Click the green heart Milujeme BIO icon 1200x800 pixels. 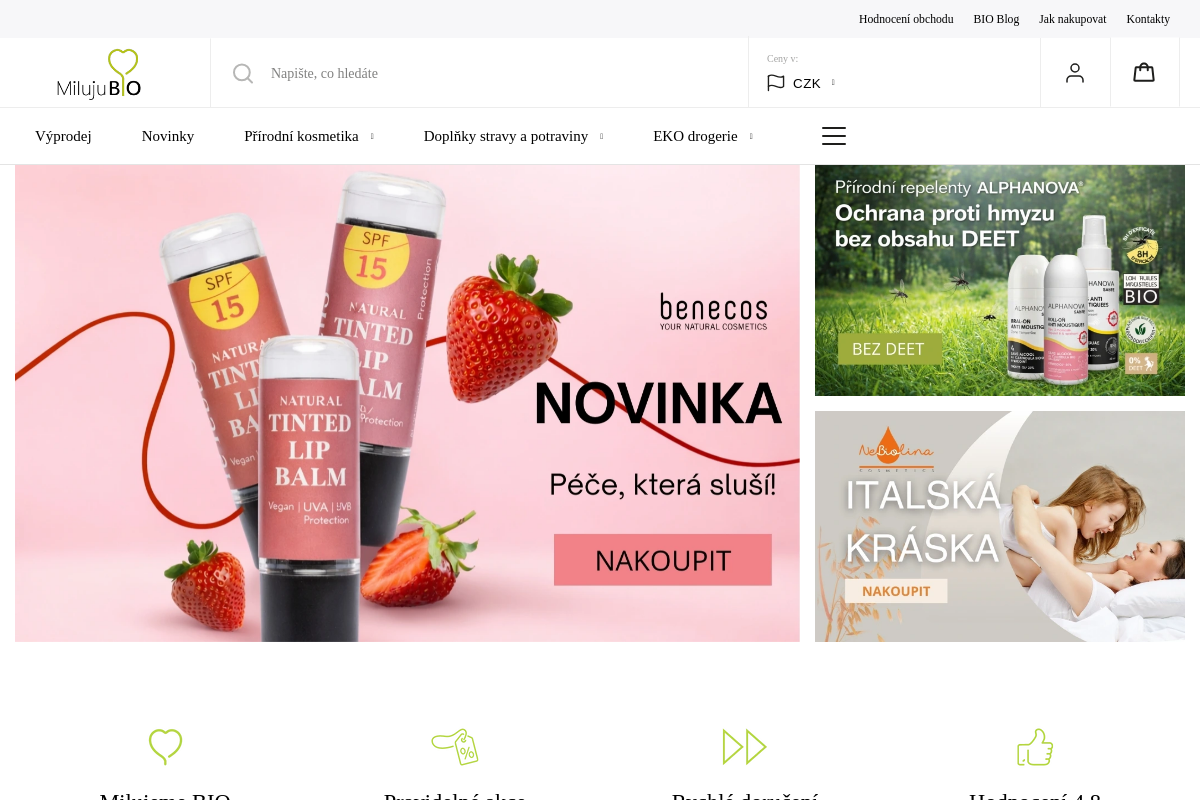(166, 747)
